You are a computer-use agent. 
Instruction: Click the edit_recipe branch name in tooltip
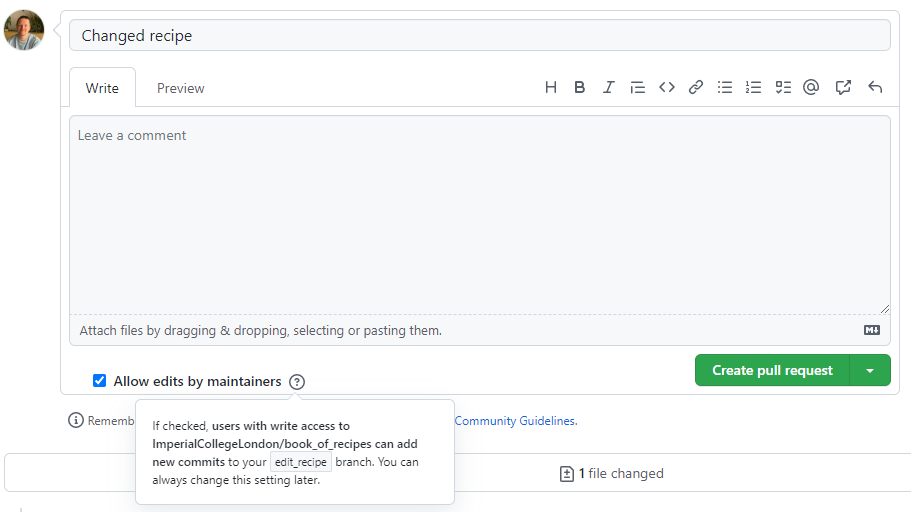(x=300, y=462)
